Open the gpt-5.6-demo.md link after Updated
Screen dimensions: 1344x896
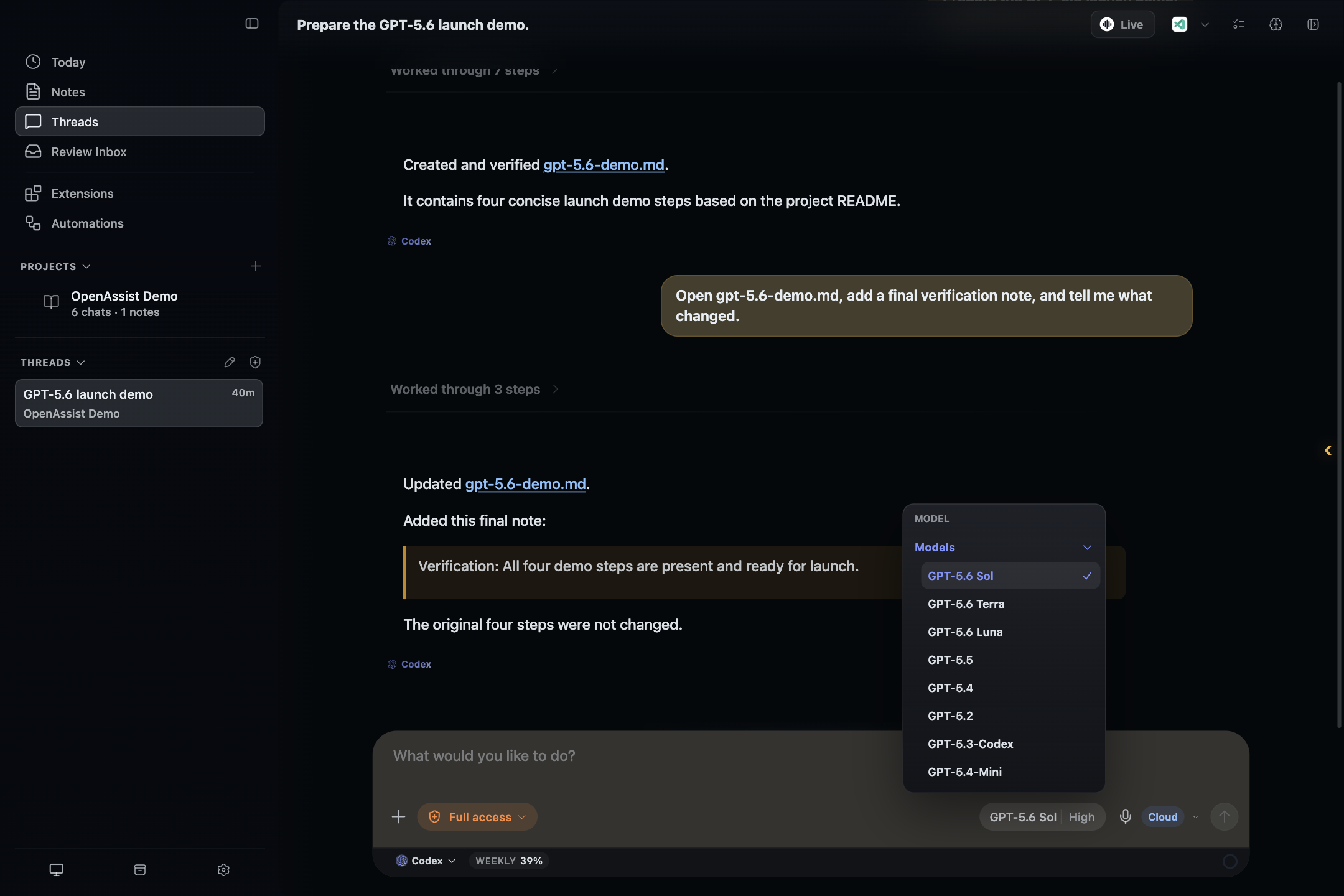(x=525, y=483)
